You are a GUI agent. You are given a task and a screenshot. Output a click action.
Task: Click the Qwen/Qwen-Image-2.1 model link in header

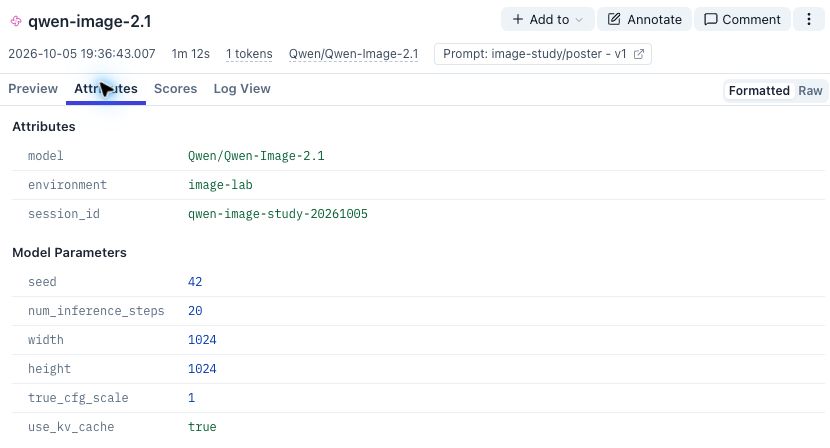tap(354, 54)
